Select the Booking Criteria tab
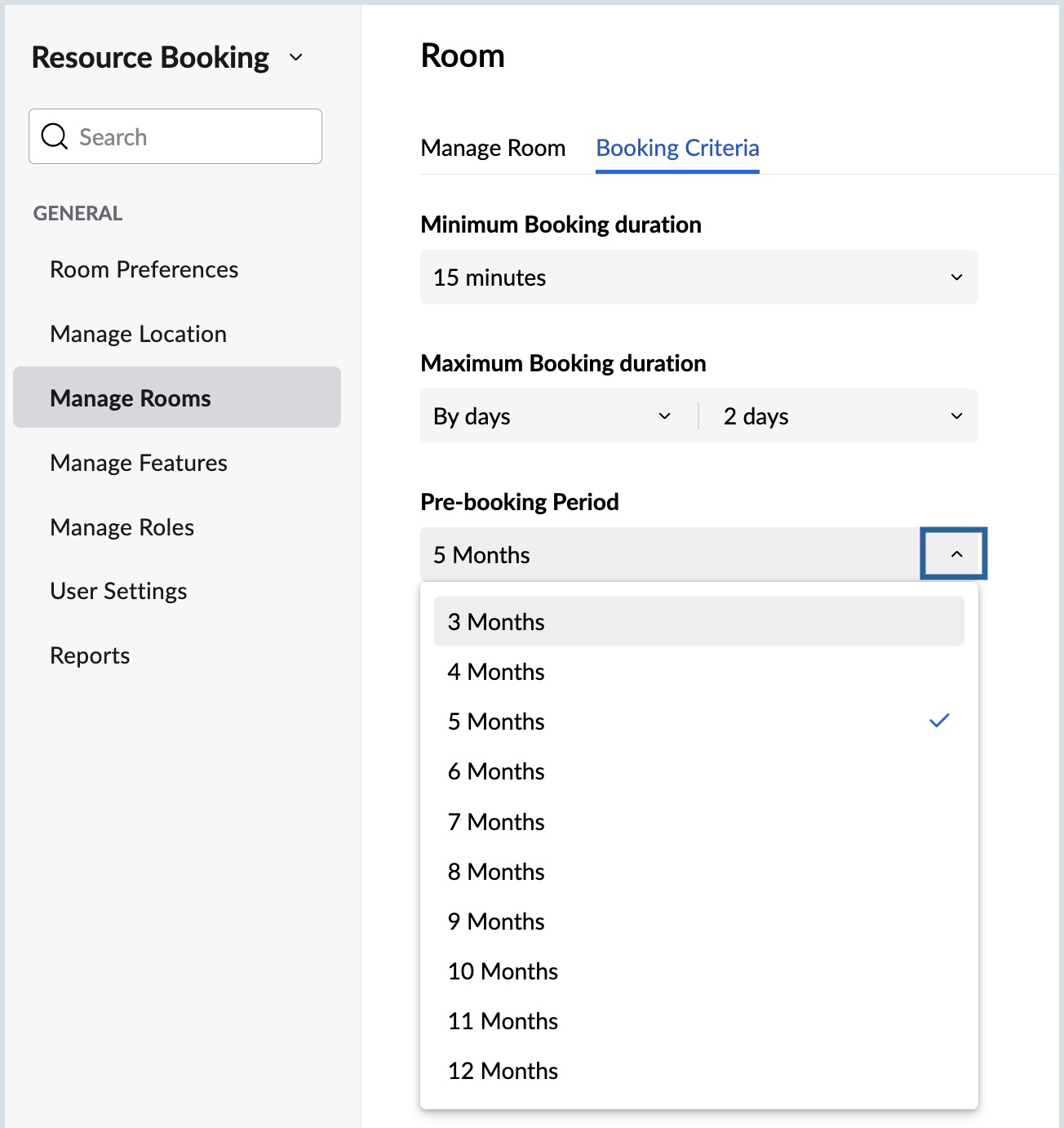Screen dimensions: 1064x1128 pyautogui.click(x=677, y=148)
